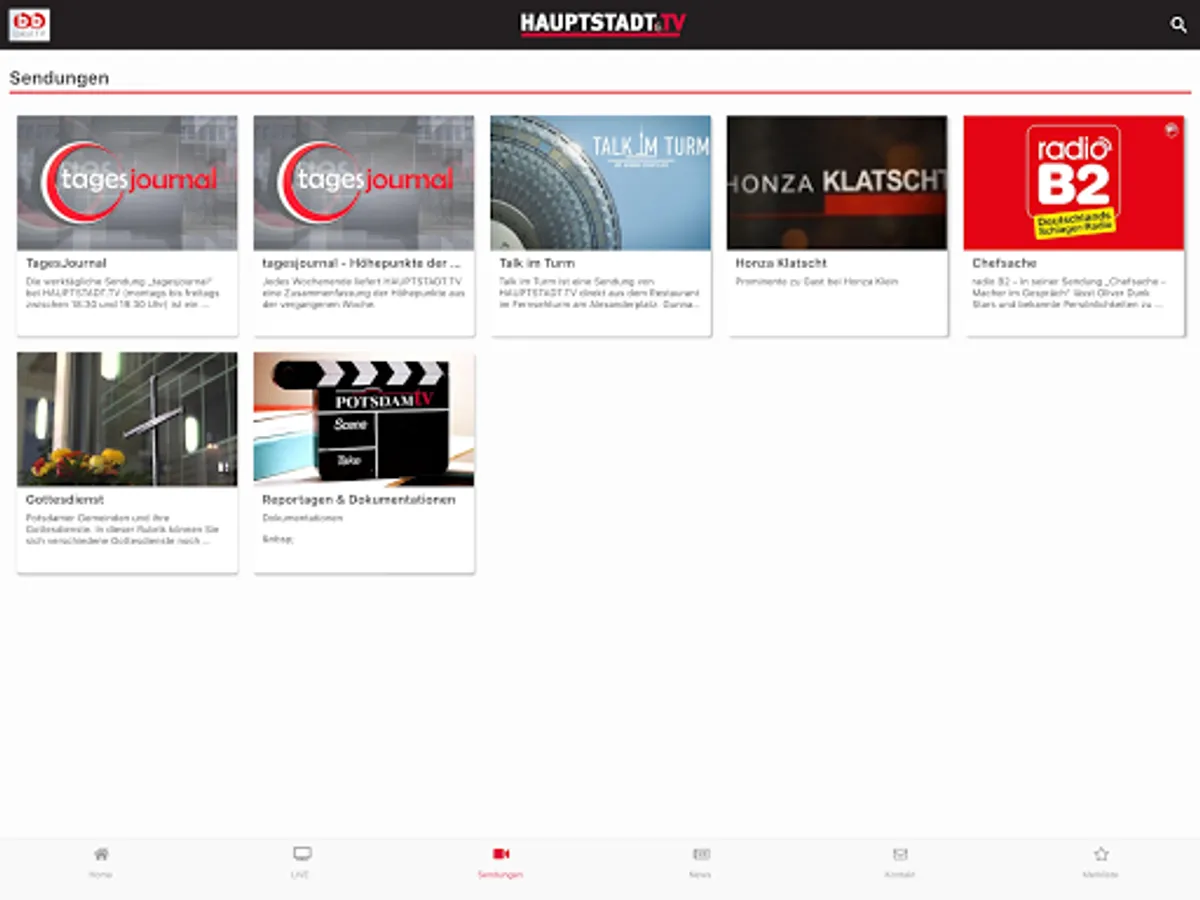
Task: Click the 'Talk im Turm' title
Action: click(x=537, y=264)
